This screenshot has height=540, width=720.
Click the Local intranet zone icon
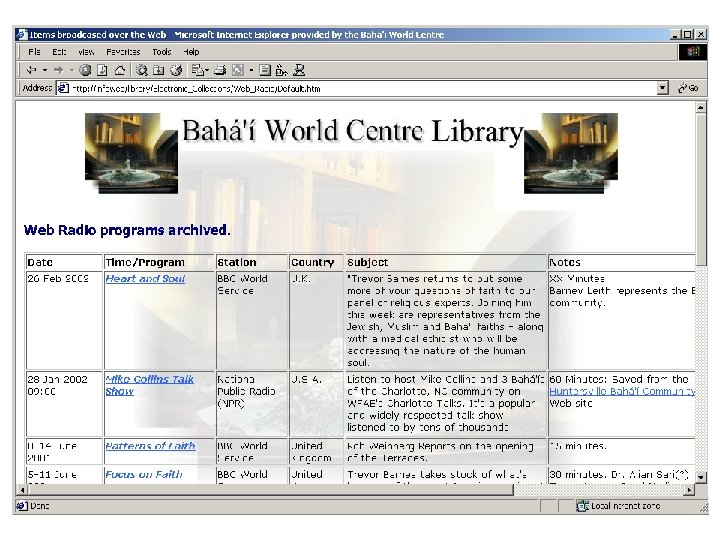click(582, 506)
